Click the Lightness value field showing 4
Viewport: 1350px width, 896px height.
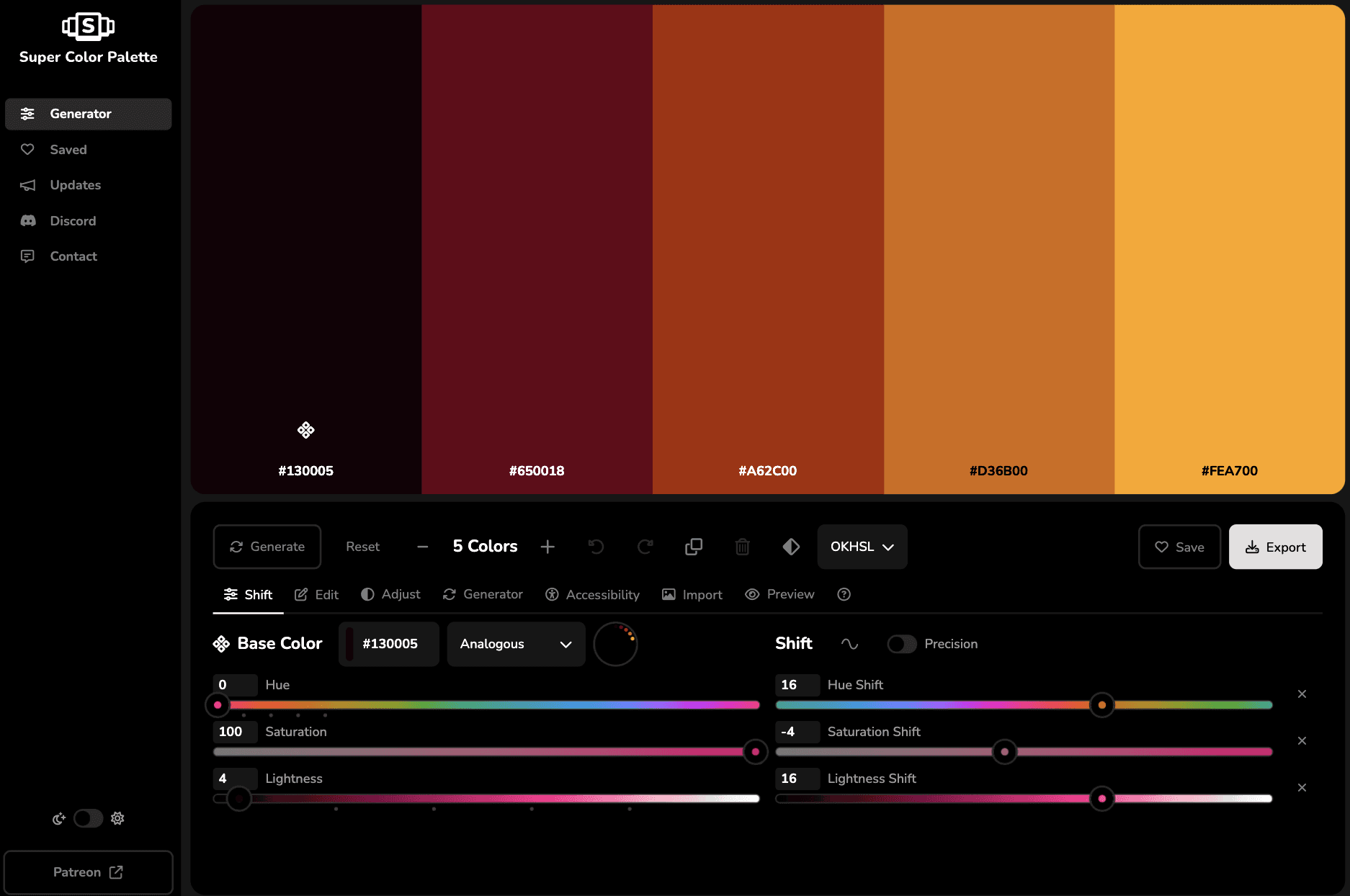tap(235, 779)
